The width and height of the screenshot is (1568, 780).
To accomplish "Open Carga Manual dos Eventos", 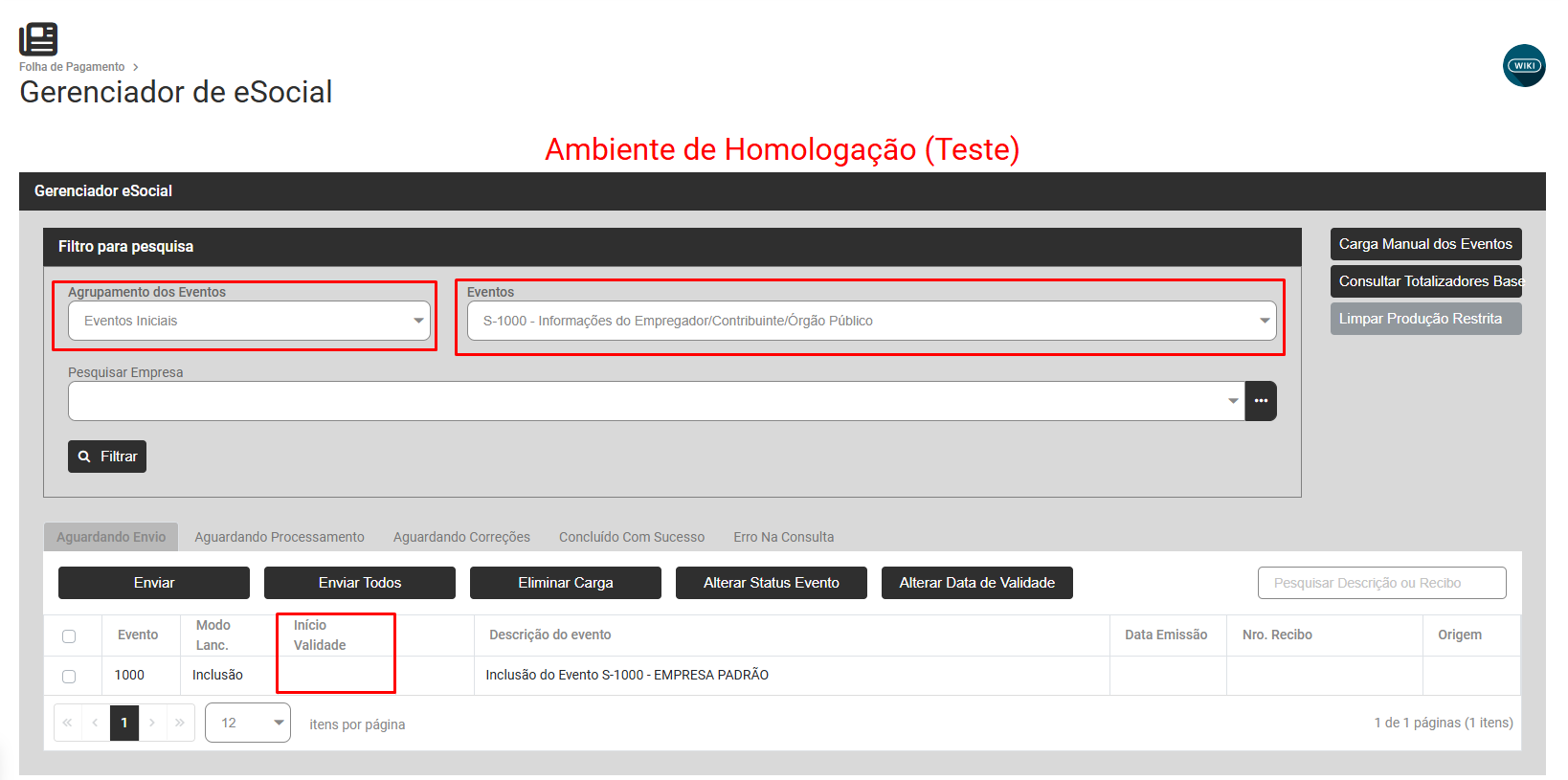I will (x=1426, y=244).
